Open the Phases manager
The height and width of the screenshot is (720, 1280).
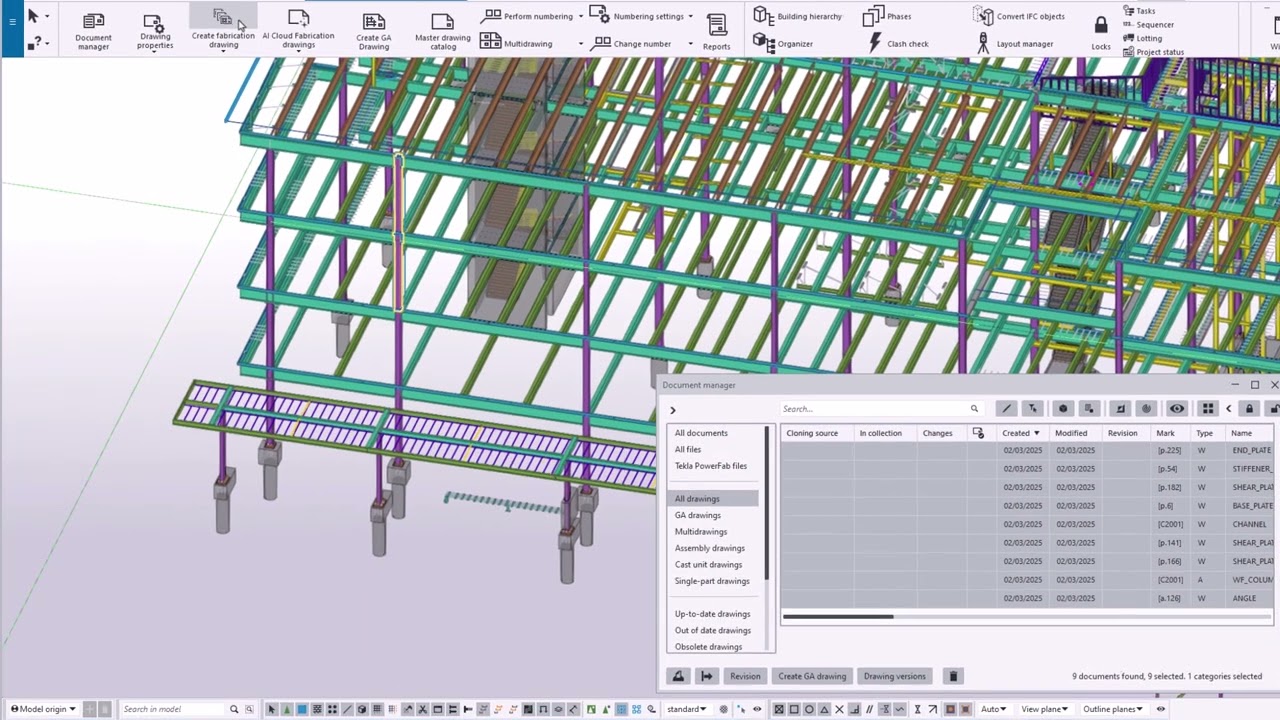[x=887, y=16]
